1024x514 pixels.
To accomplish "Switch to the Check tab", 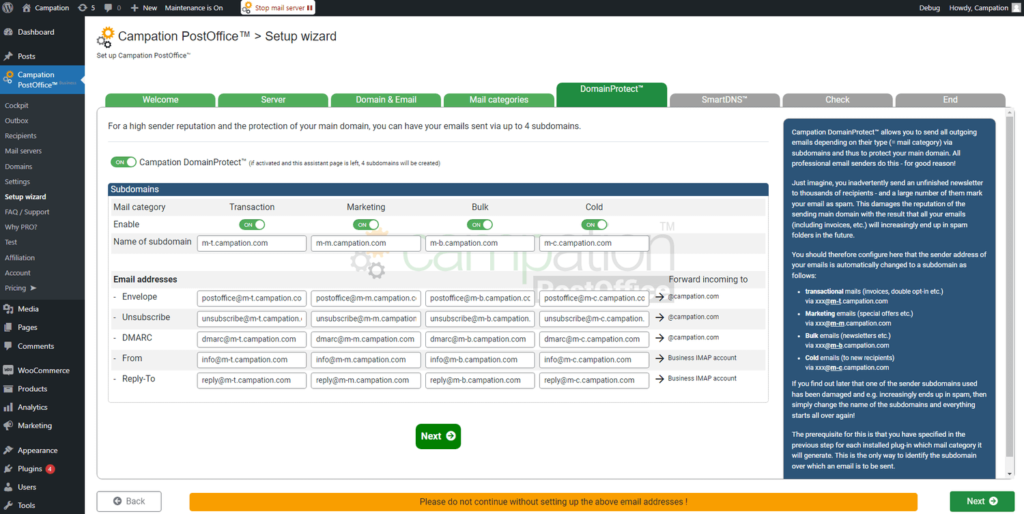I will [x=837, y=100].
